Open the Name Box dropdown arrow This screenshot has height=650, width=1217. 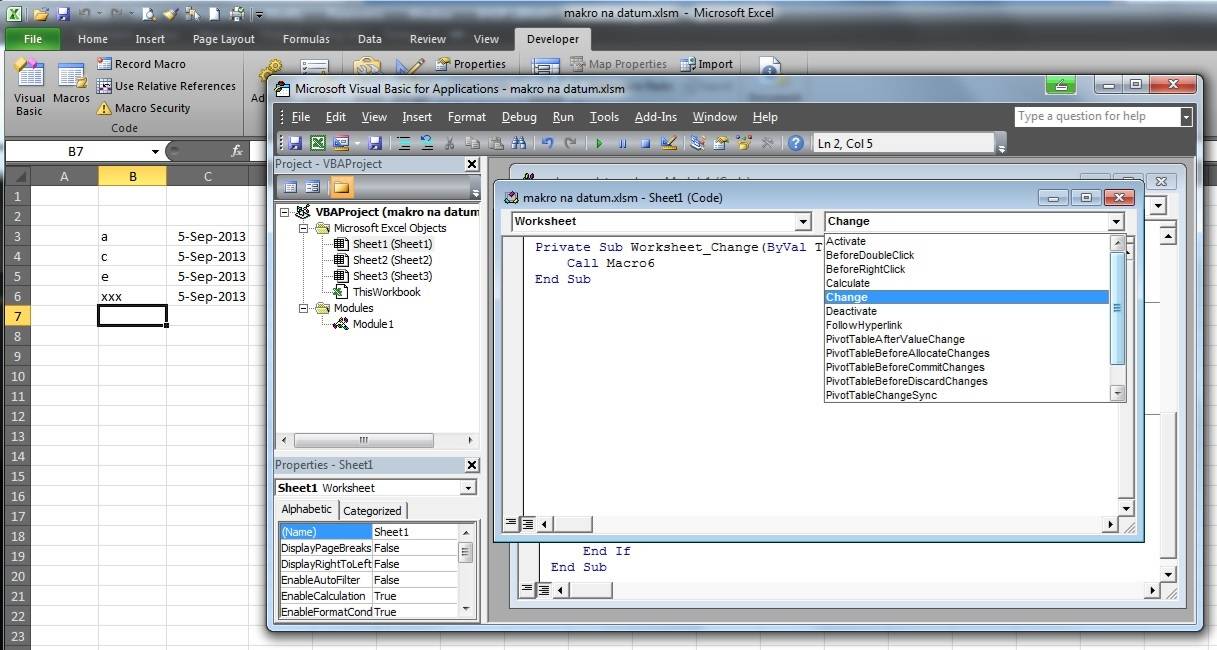point(155,151)
